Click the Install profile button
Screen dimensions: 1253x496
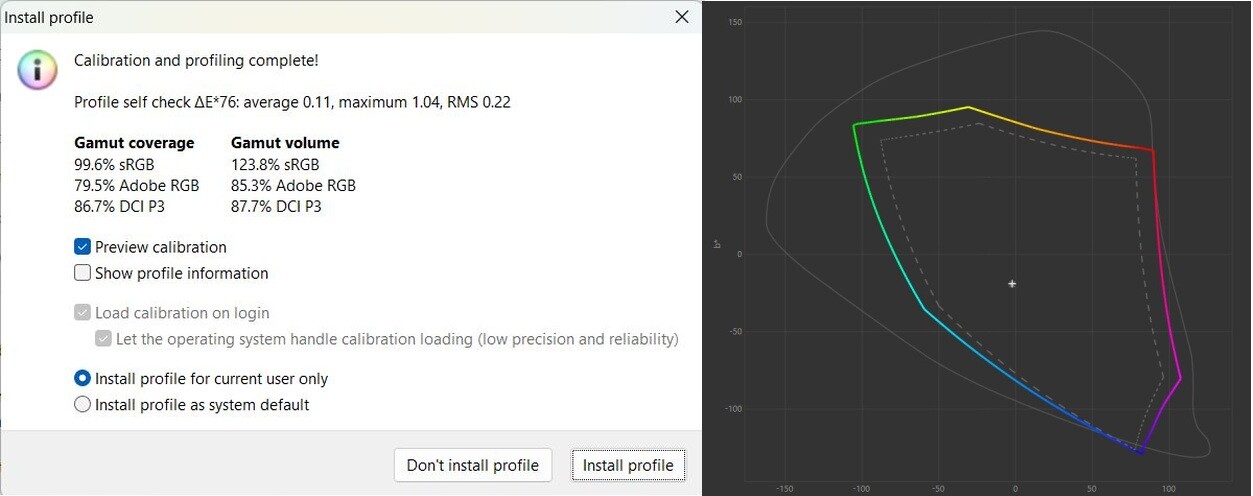(x=628, y=465)
